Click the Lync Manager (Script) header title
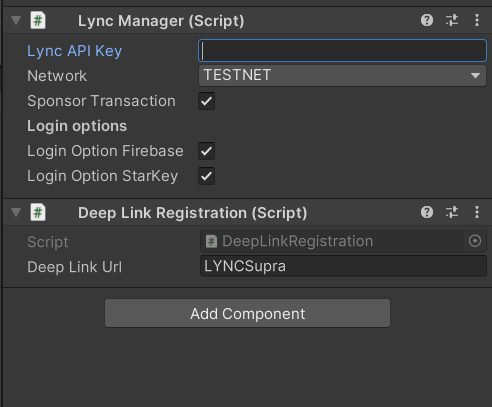The image size is (492, 407). pos(161,21)
